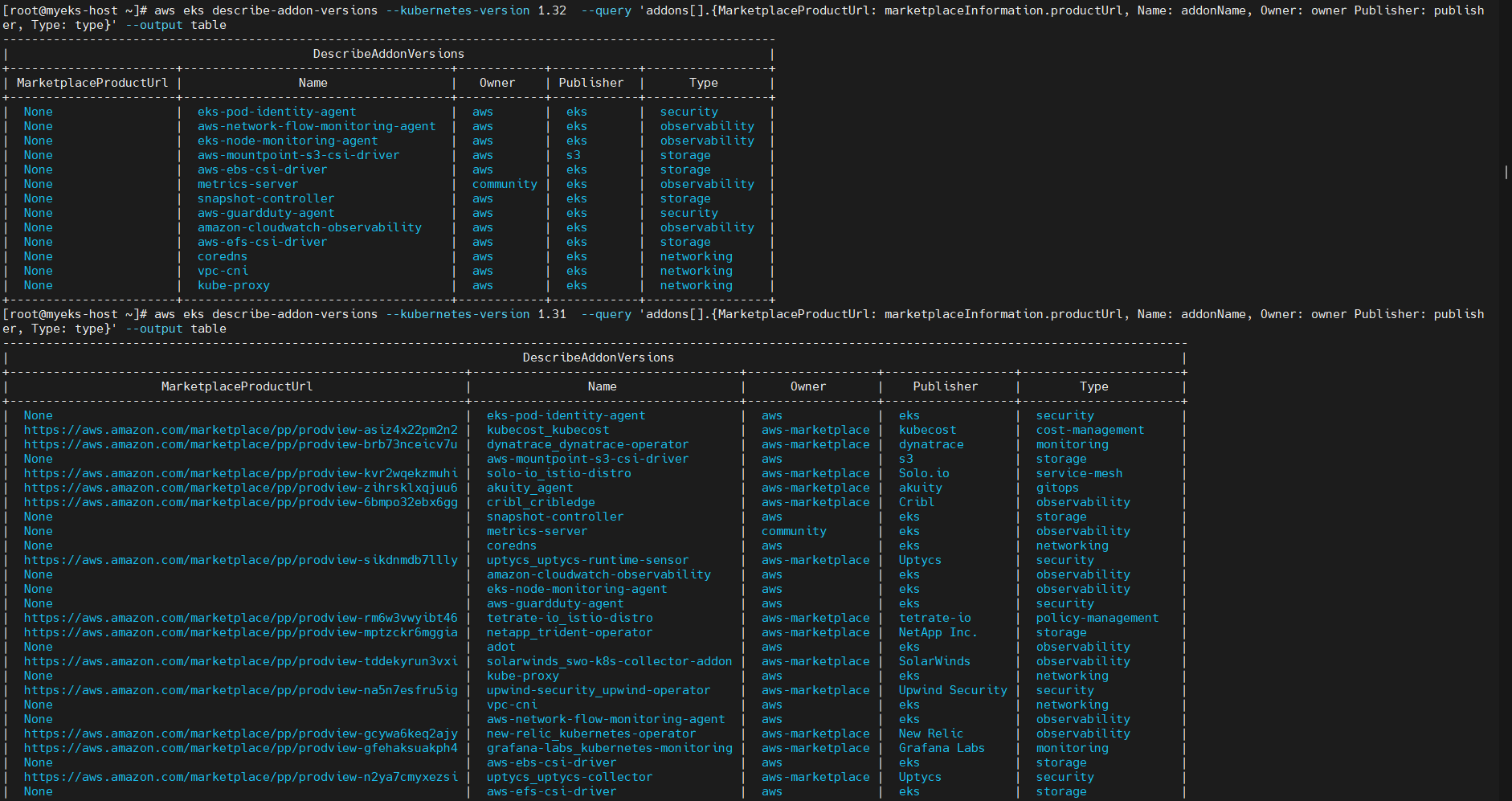The height and width of the screenshot is (801, 1512).
Task: Click the Solo.io publisher cell
Action: click(924, 473)
